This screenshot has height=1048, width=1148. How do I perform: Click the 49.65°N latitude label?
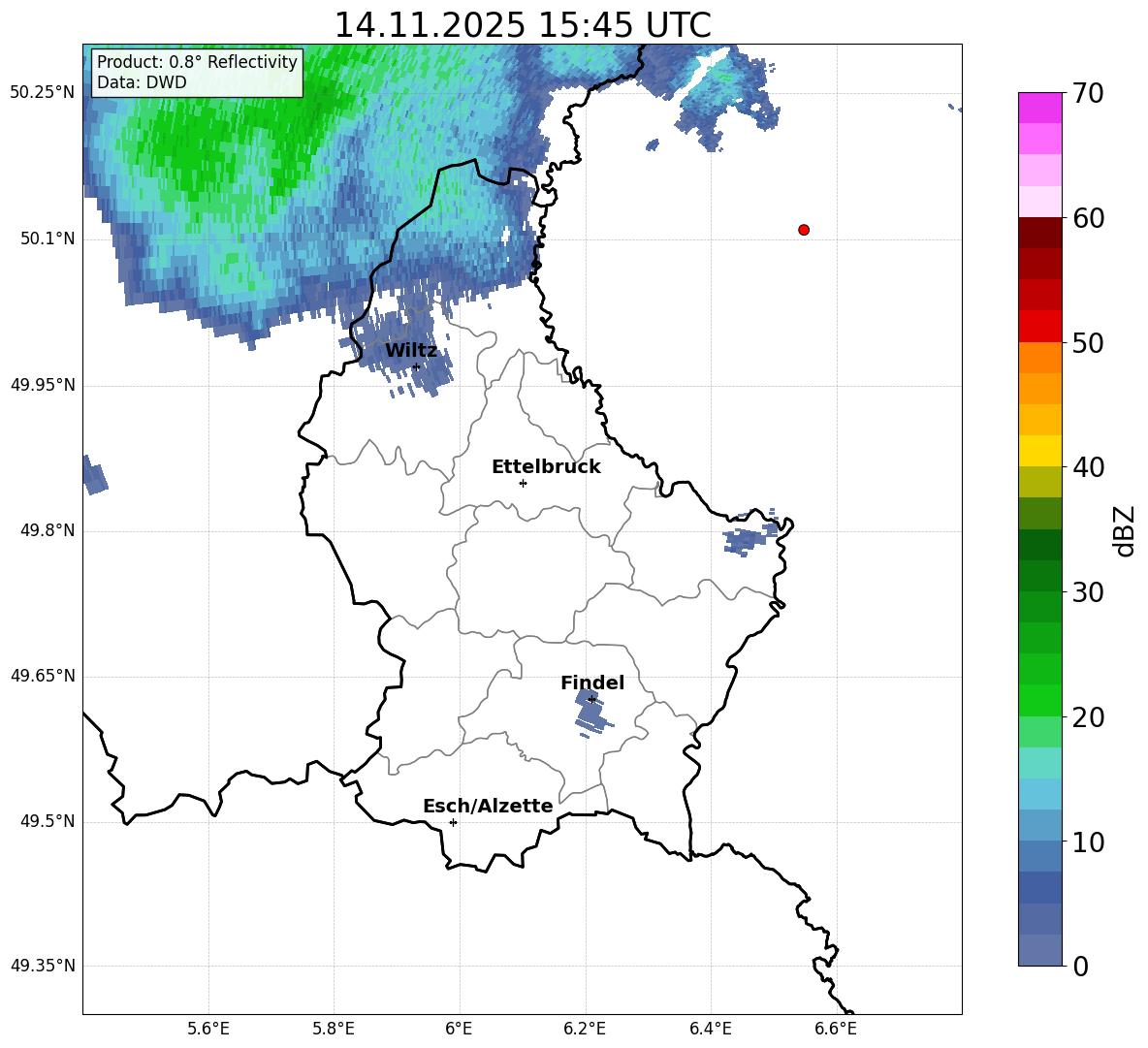click(43, 676)
